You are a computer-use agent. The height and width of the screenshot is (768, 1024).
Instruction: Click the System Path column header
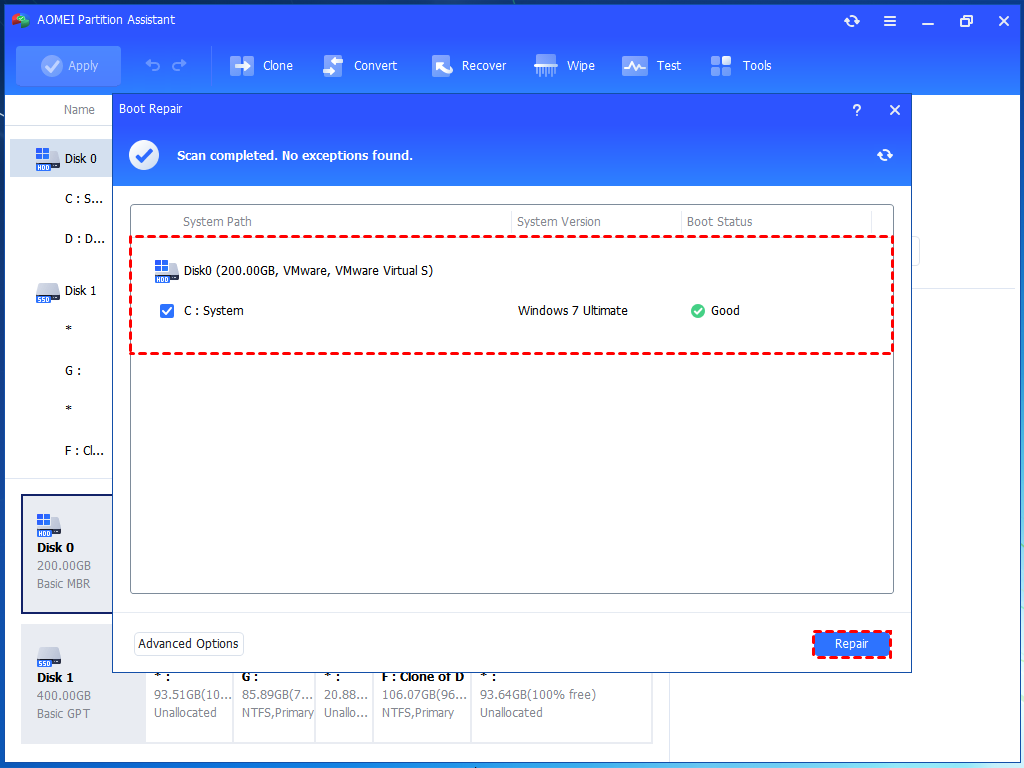point(217,221)
